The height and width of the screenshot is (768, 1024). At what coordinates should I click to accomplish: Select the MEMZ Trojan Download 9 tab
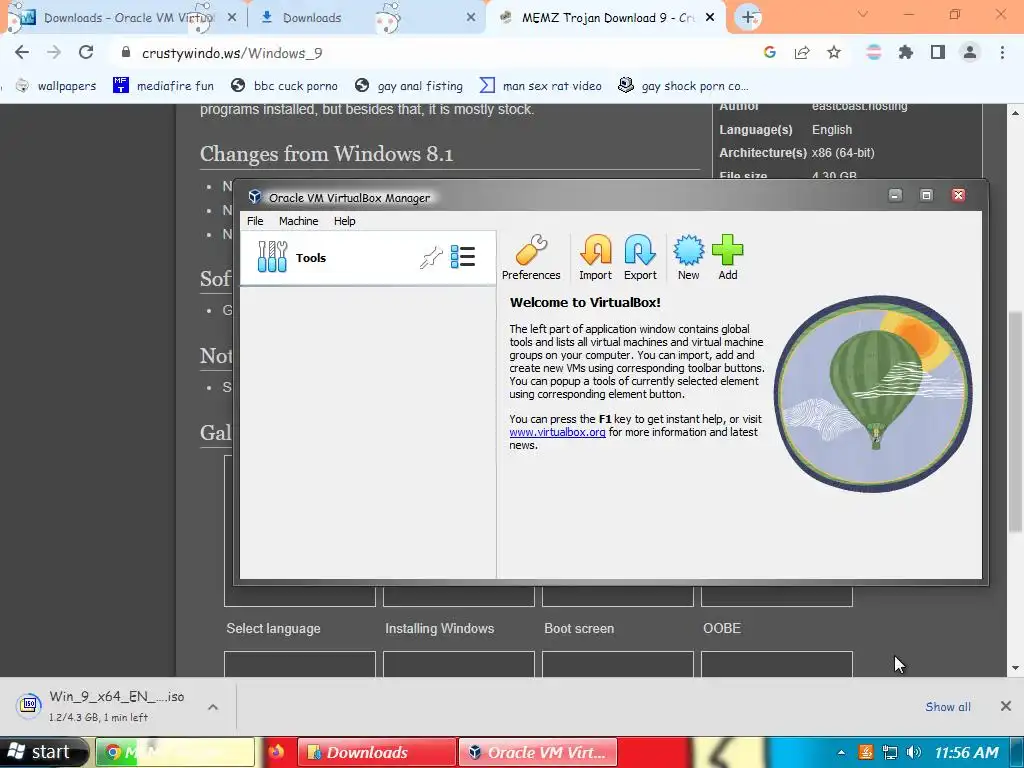pos(598,18)
